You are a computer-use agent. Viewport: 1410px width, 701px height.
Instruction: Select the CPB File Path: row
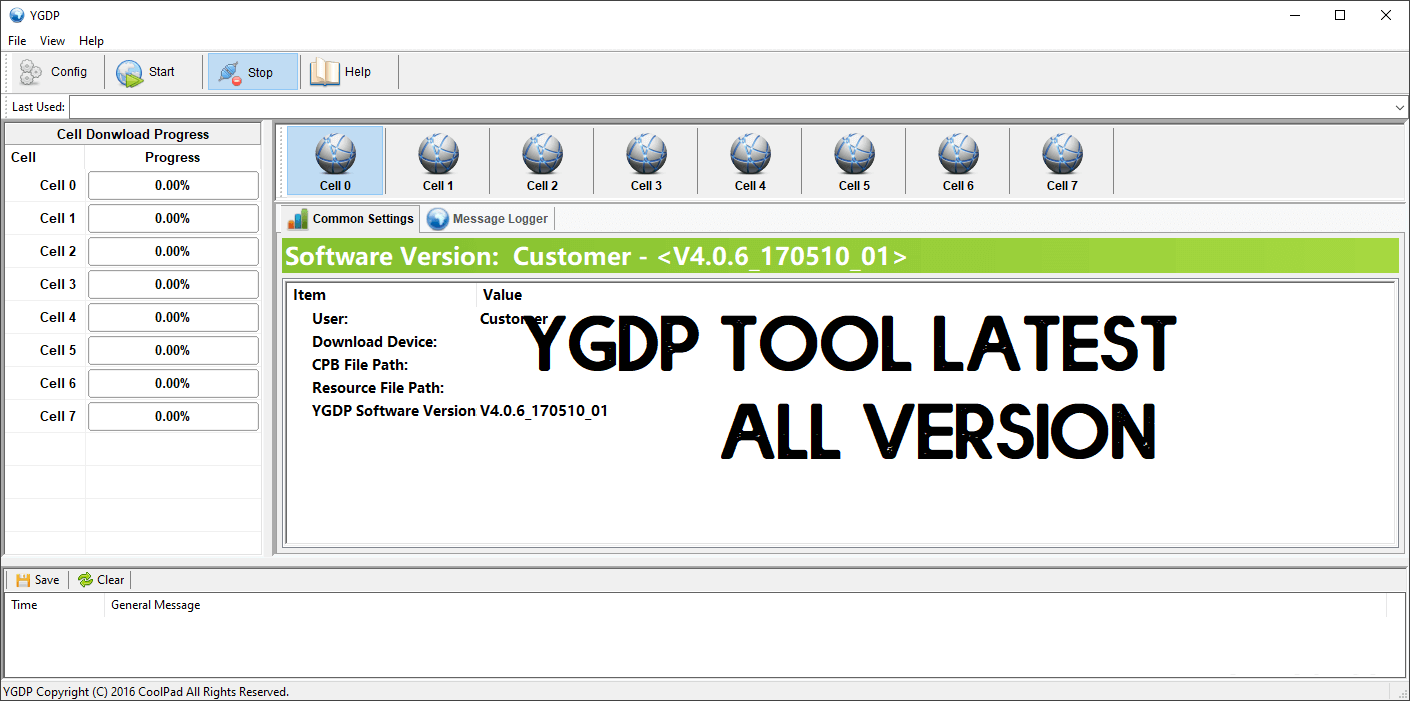(840, 365)
